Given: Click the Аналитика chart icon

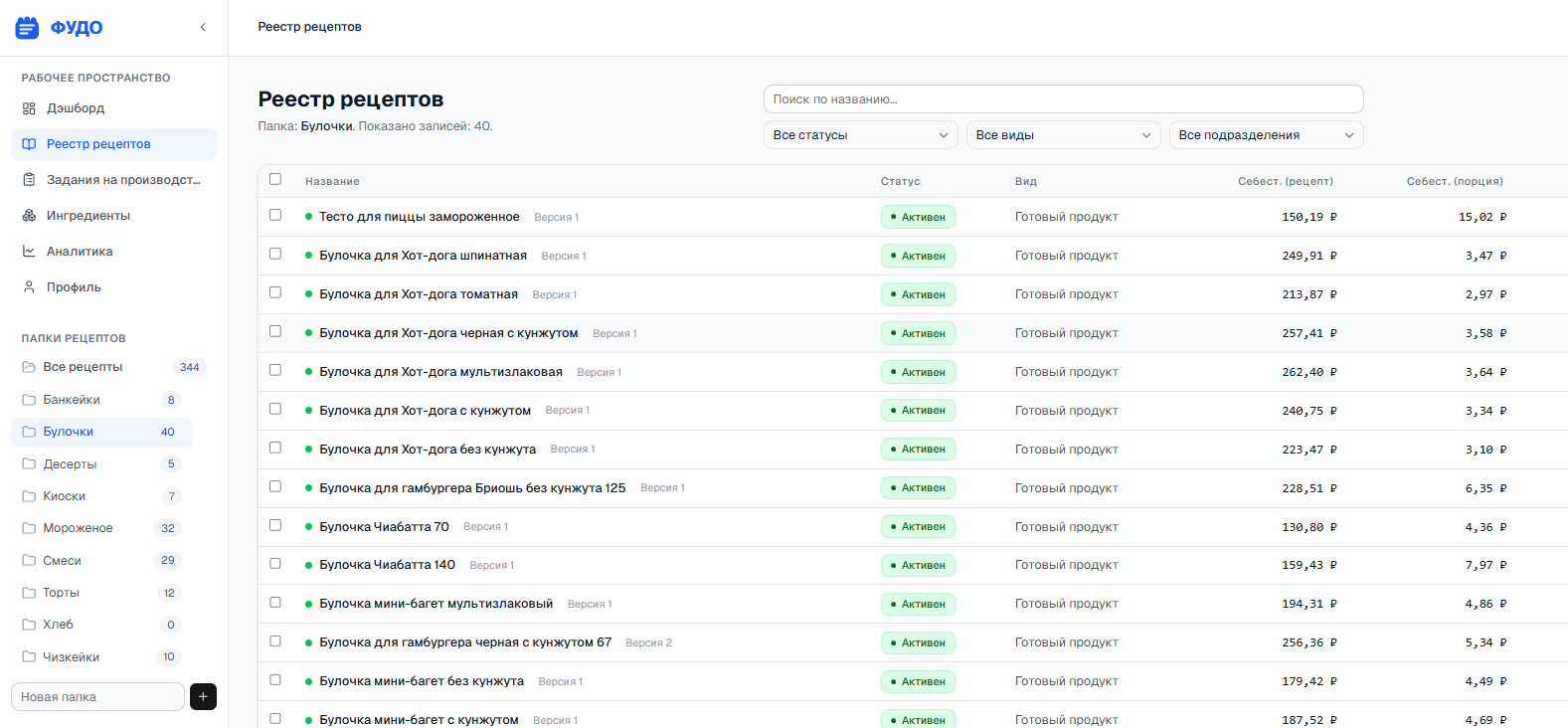Looking at the screenshot, I should [x=29, y=252].
